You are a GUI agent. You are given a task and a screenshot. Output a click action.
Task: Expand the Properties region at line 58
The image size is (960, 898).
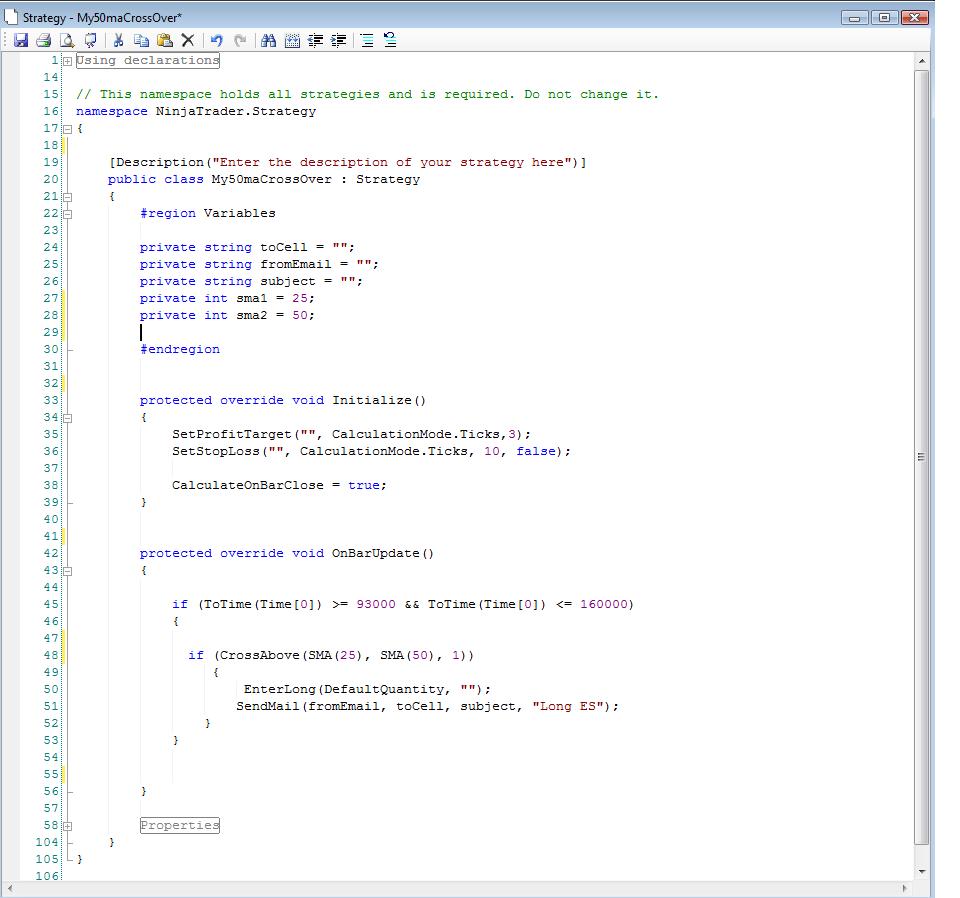click(x=67, y=826)
